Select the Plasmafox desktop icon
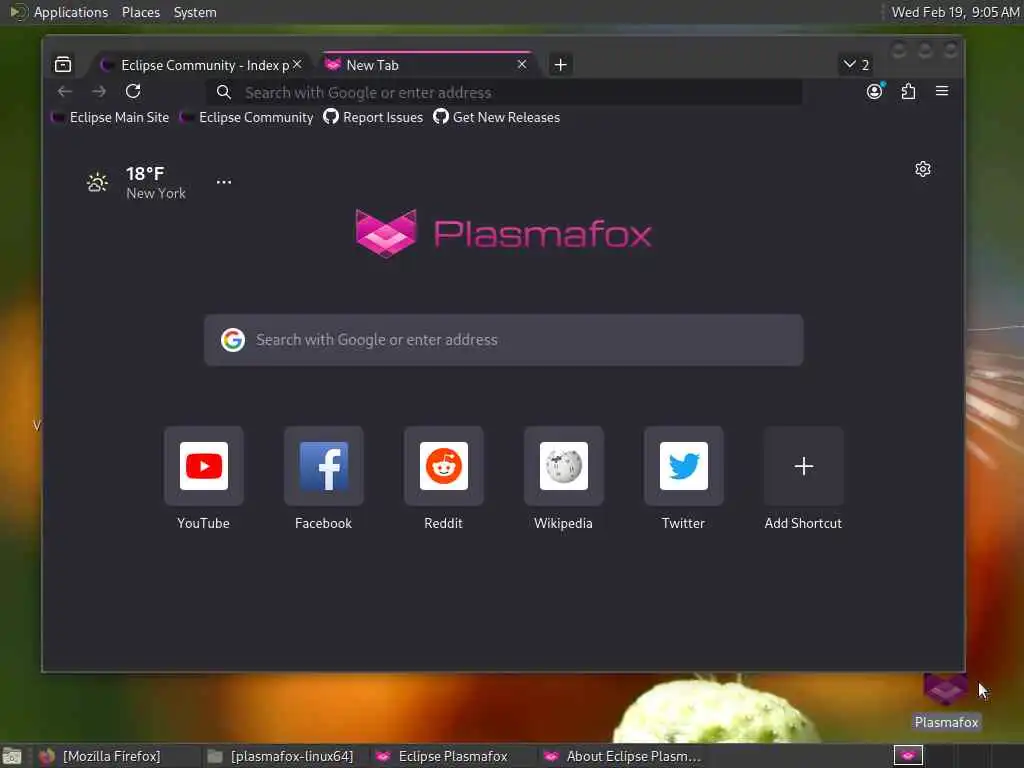 tap(946, 702)
